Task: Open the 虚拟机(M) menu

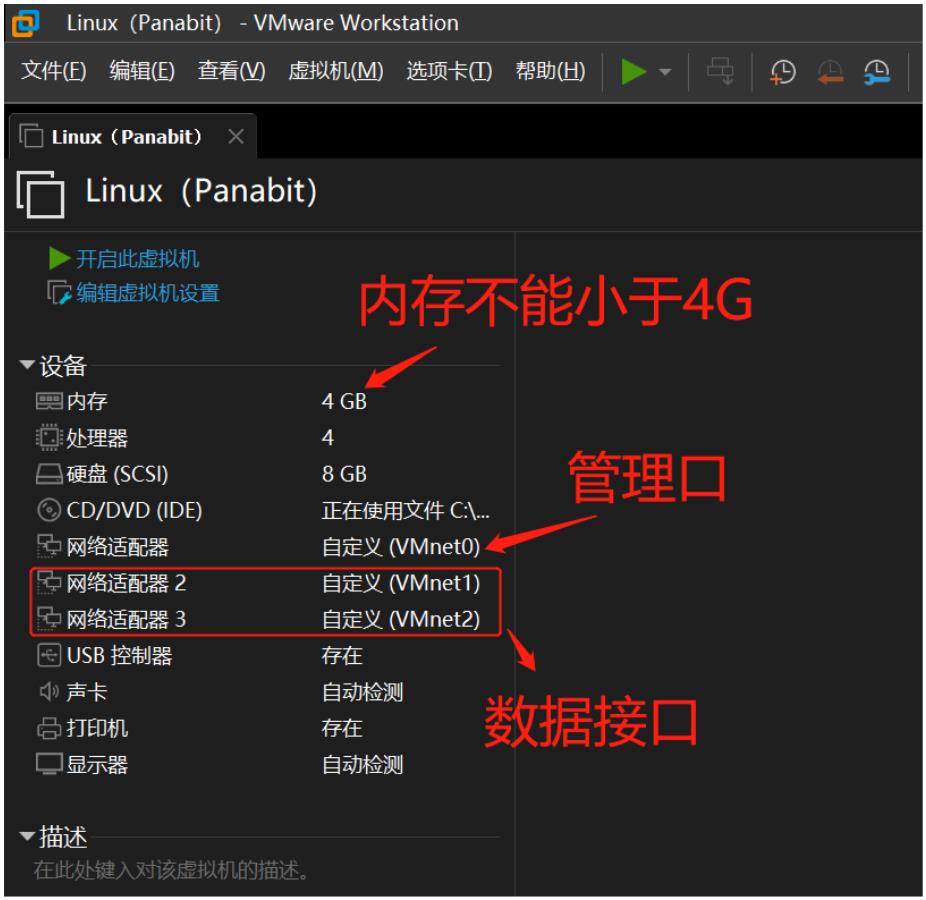Action: [x=336, y=71]
